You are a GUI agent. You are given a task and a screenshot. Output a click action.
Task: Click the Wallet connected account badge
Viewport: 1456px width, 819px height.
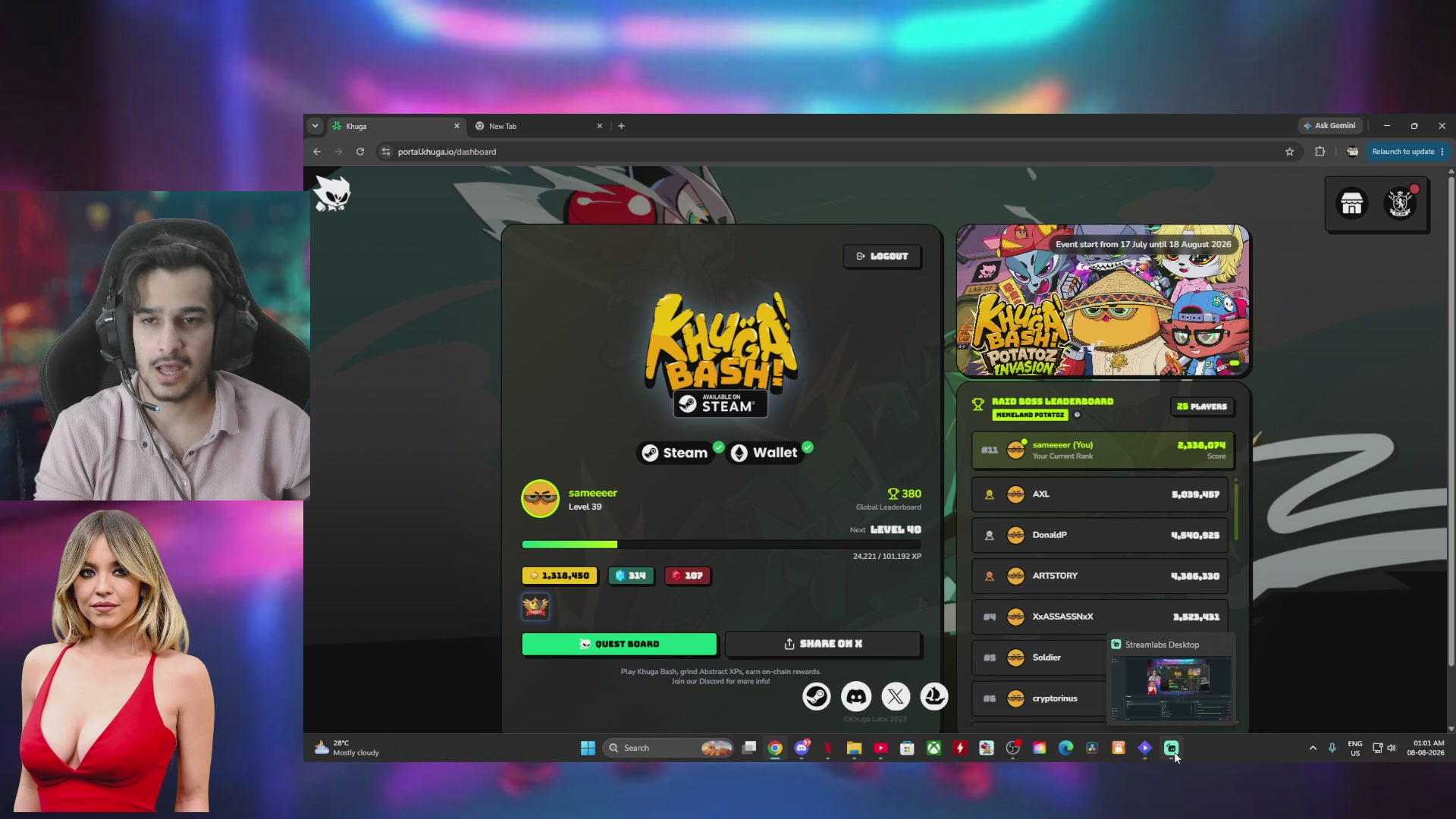click(x=765, y=453)
